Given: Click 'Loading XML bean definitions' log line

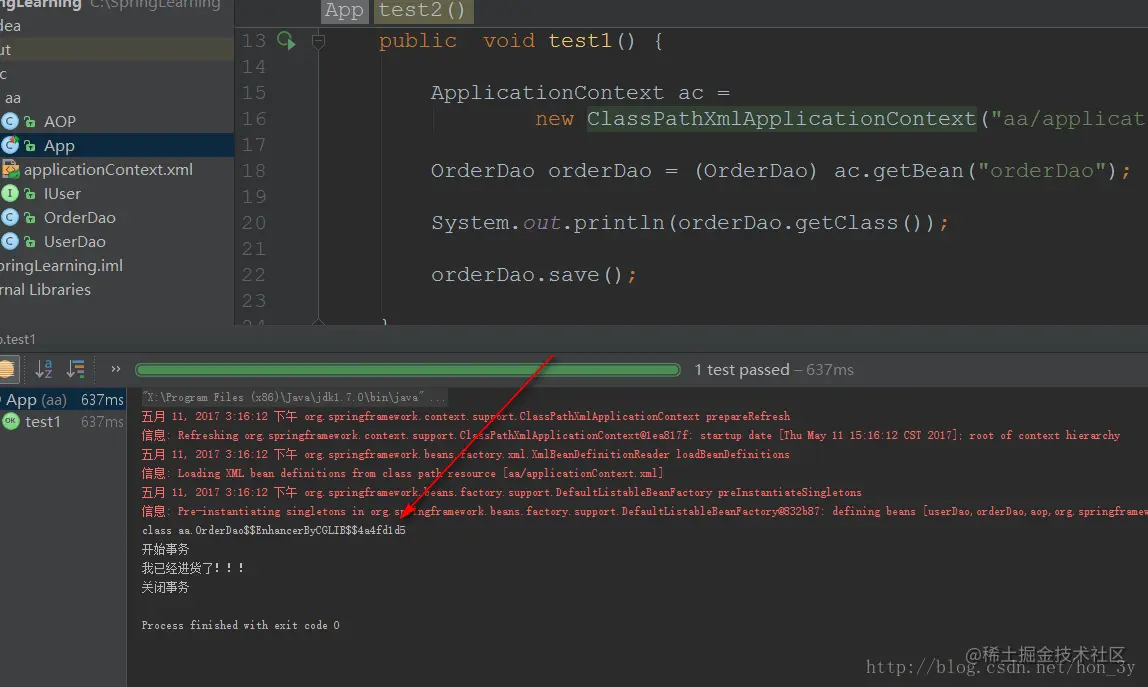Looking at the screenshot, I should tap(402, 473).
